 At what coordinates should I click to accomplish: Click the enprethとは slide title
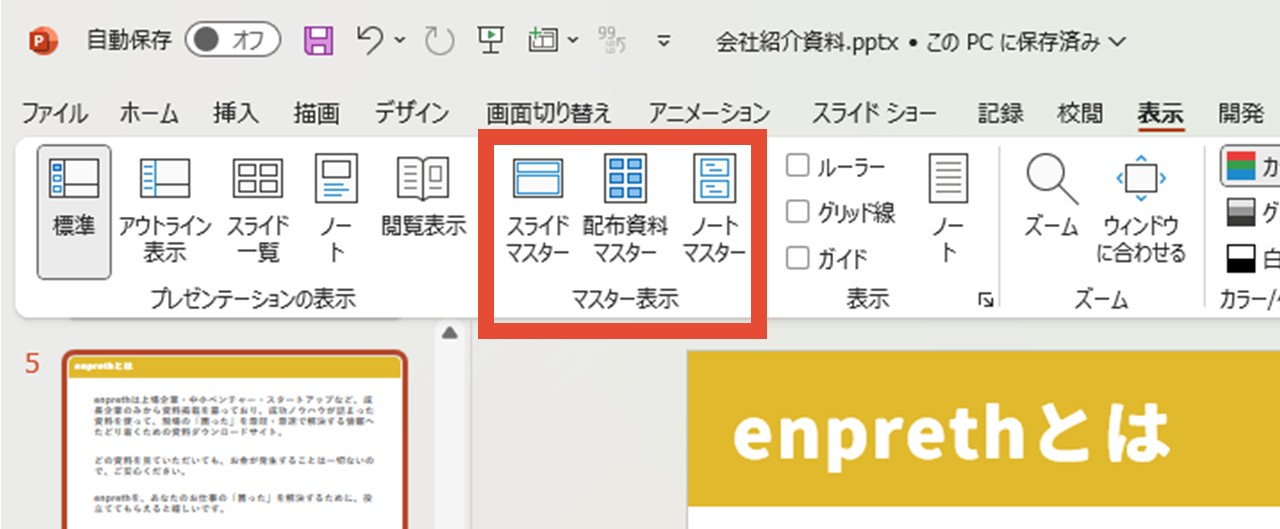[950, 433]
